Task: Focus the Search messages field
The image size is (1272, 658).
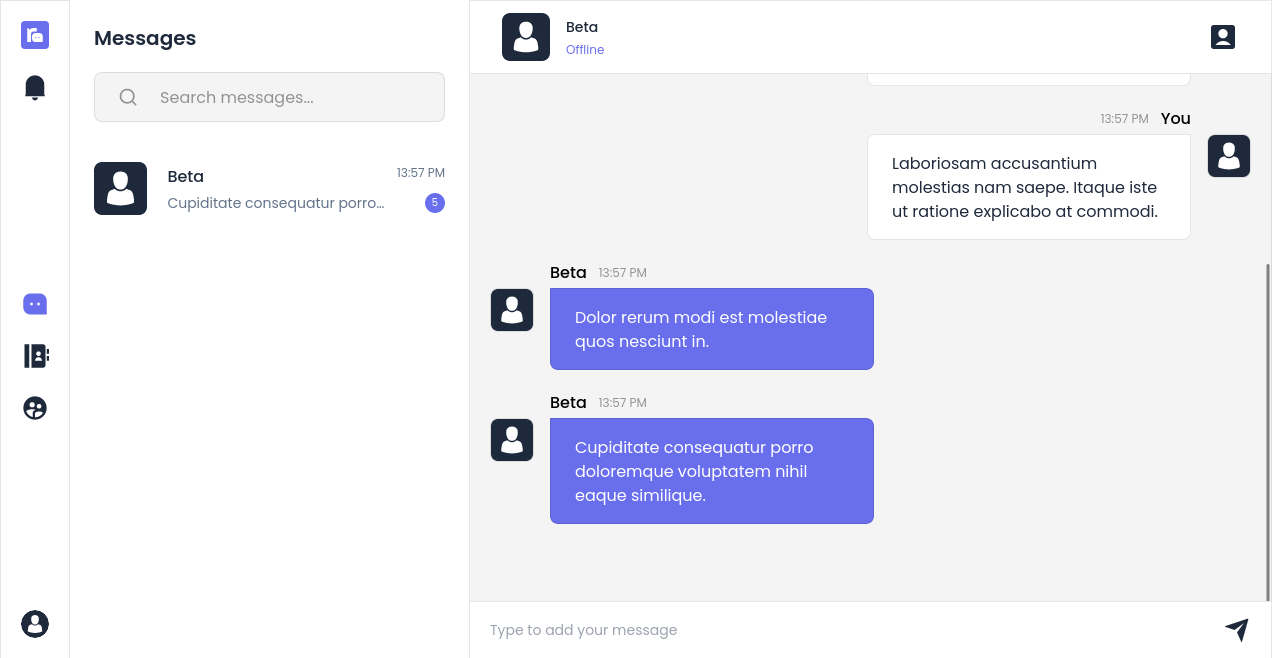Action: [290, 97]
